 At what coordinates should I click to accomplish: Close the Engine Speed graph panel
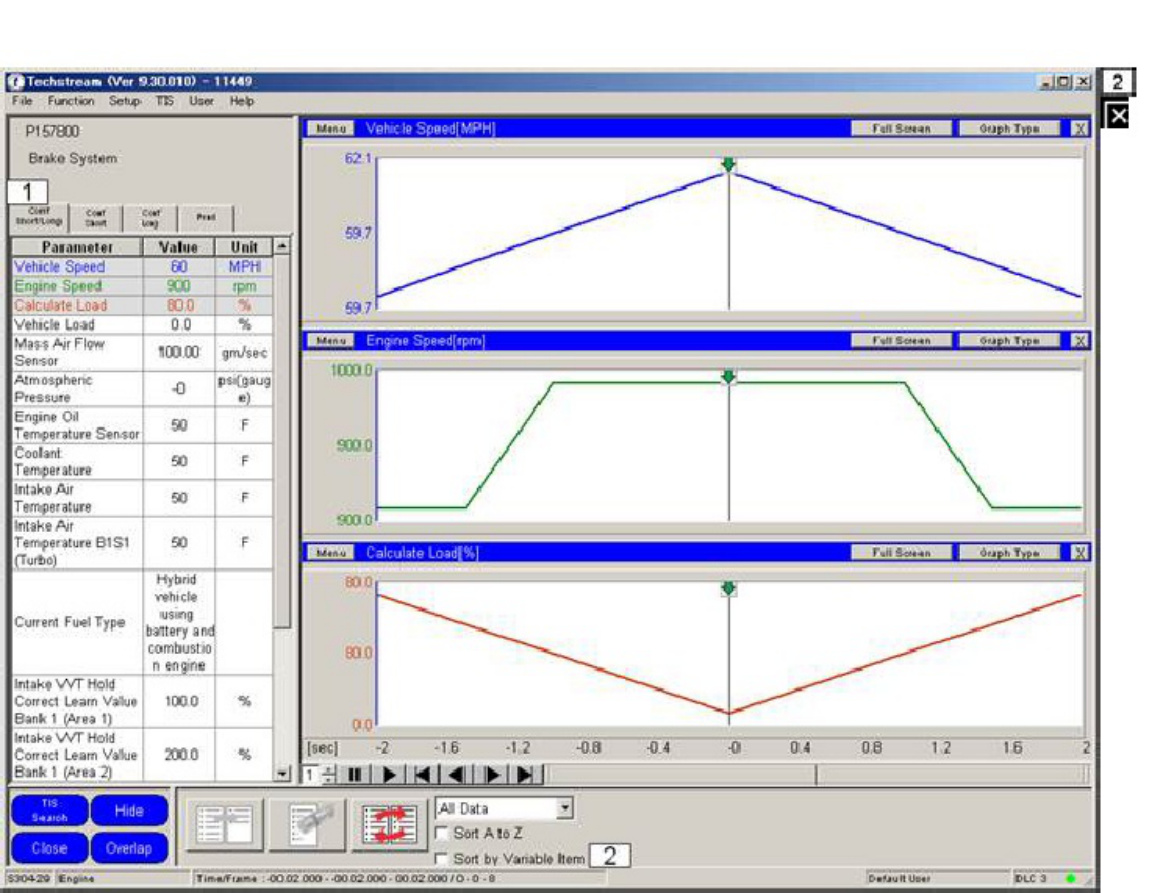[x=1080, y=340]
